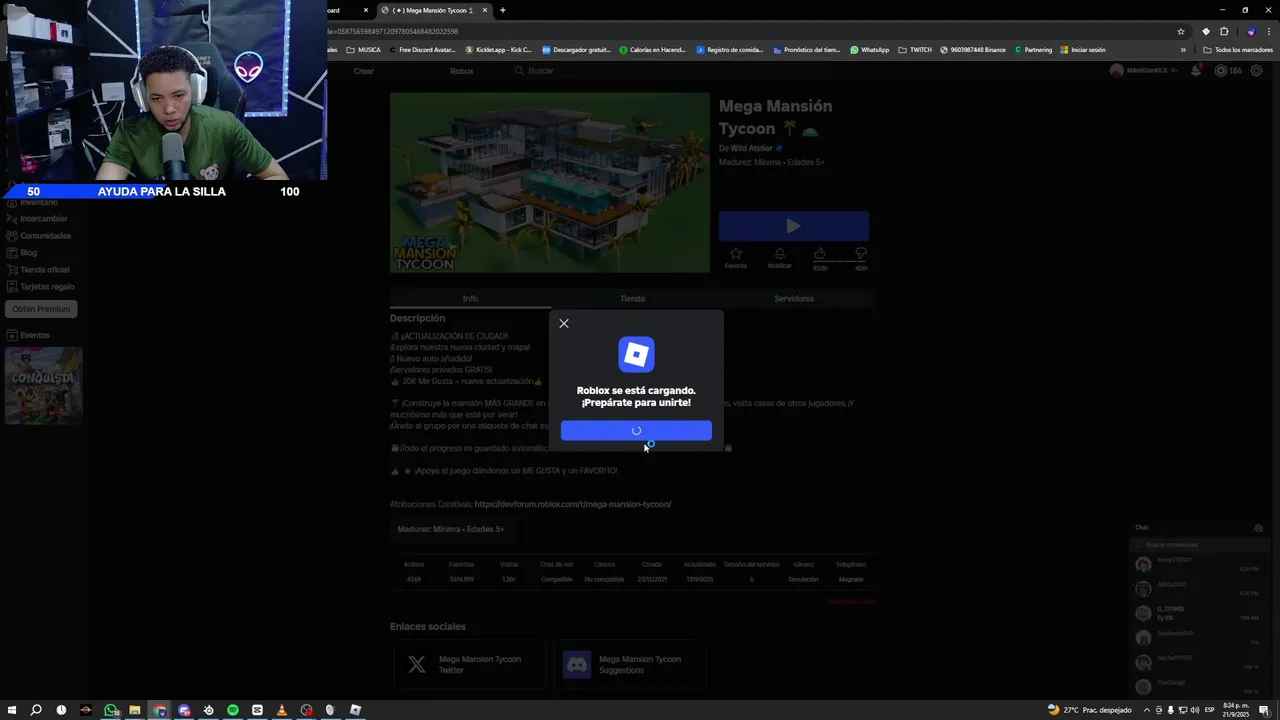1280x720 pixels.
Task: Click the ESP keyboard language indicator
Action: (1210, 710)
